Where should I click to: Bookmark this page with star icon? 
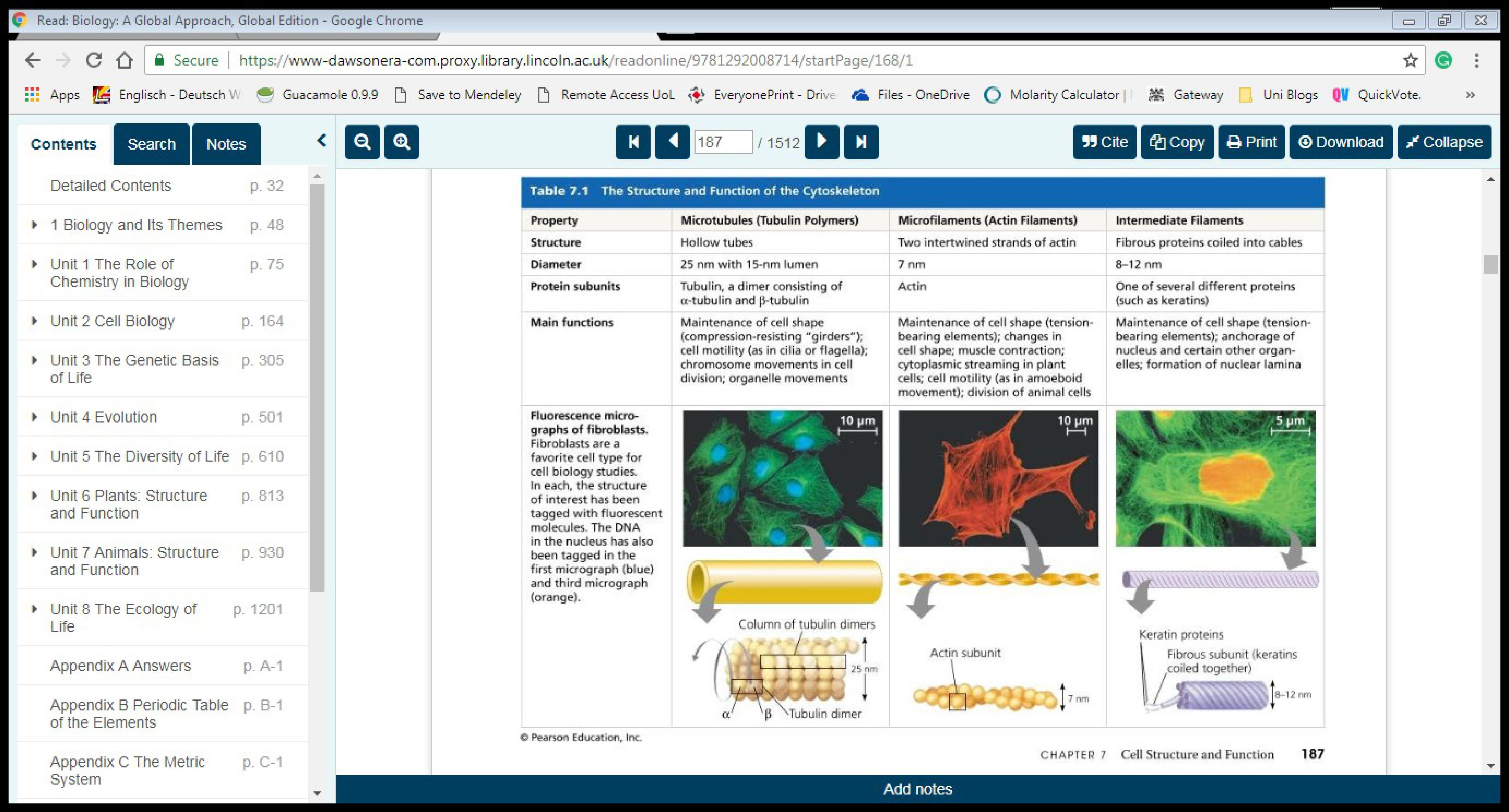coord(1410,60)
